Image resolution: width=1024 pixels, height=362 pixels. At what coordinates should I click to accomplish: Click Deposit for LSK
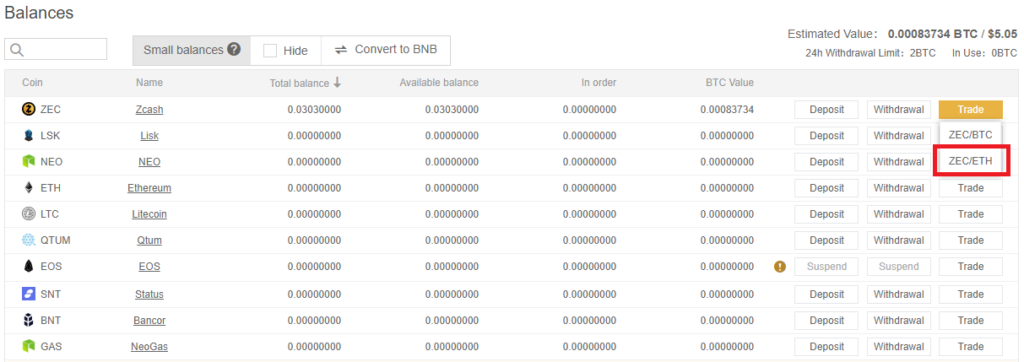tap(827, 135)
